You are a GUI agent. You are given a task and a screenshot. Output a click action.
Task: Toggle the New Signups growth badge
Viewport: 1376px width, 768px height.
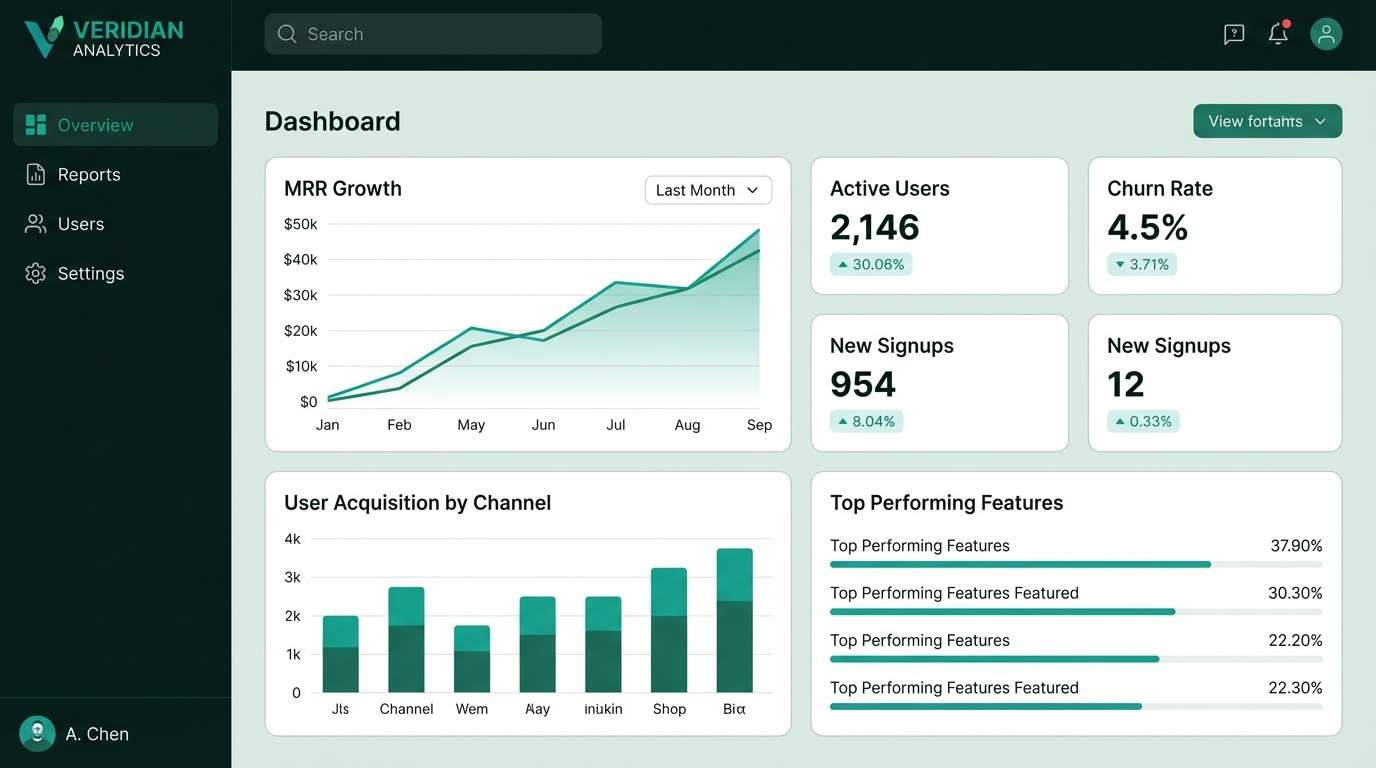[868, 421]
